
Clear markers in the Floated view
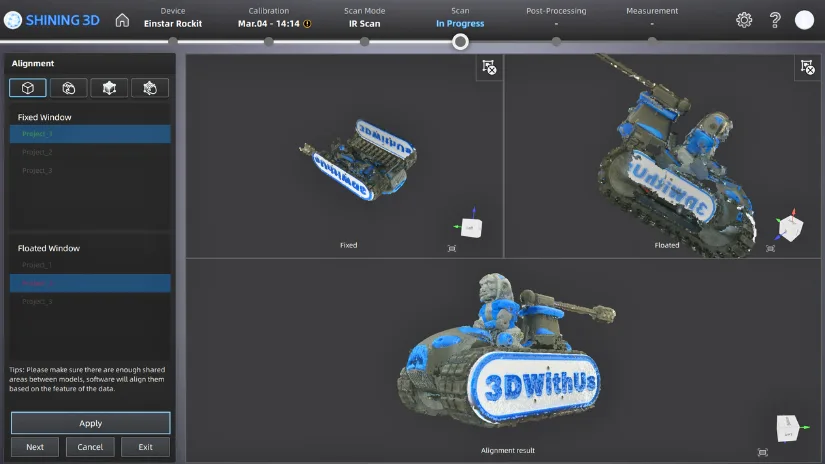point(807,67)
